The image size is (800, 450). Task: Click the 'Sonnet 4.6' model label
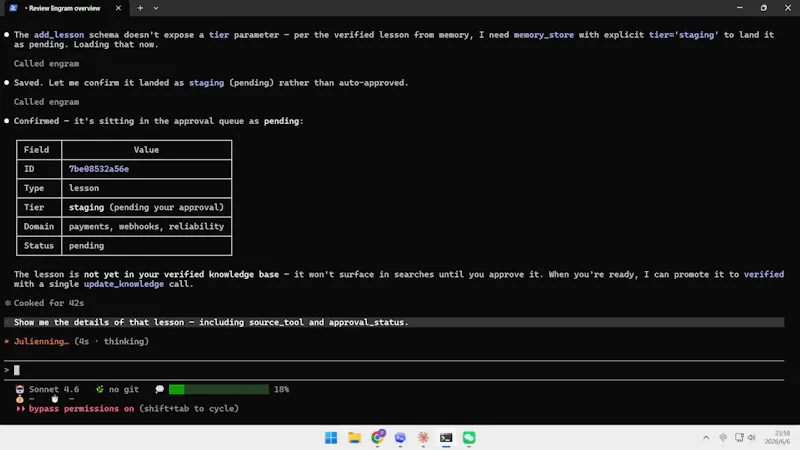(54, 389)
